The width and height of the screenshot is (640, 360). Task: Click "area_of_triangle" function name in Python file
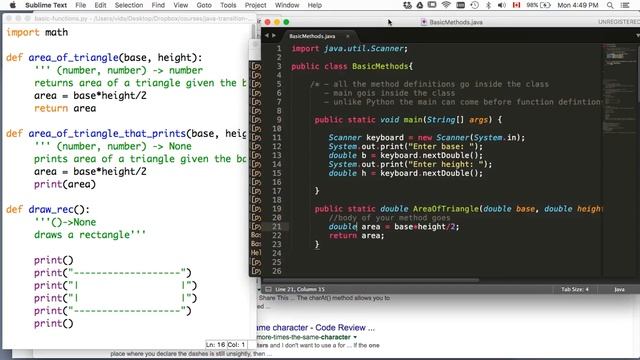pyautogui.click(x=73, y=58)
